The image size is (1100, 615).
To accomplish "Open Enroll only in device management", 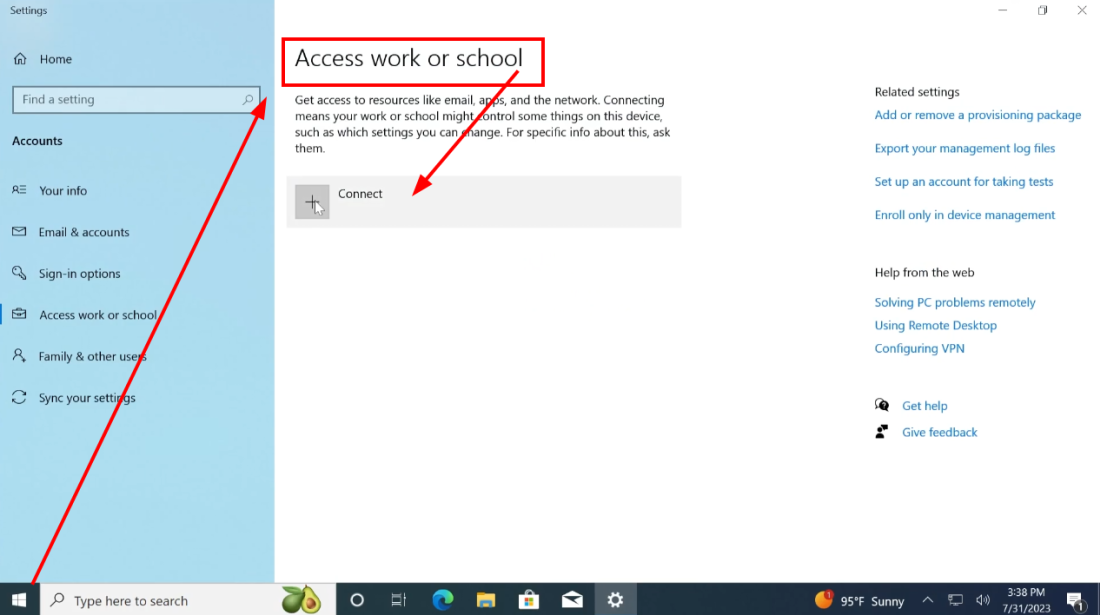I will pos(964,215).
